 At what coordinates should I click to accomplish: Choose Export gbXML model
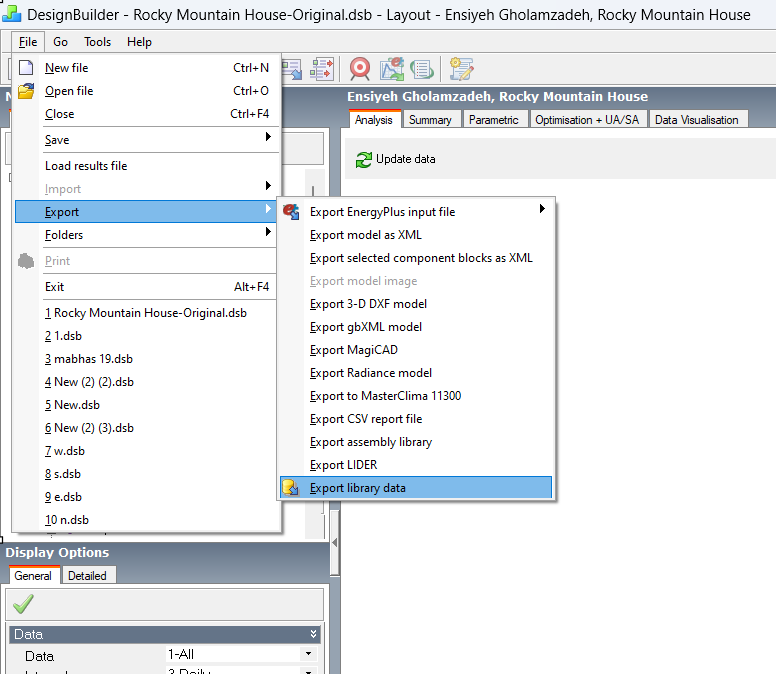pos(416,327)
